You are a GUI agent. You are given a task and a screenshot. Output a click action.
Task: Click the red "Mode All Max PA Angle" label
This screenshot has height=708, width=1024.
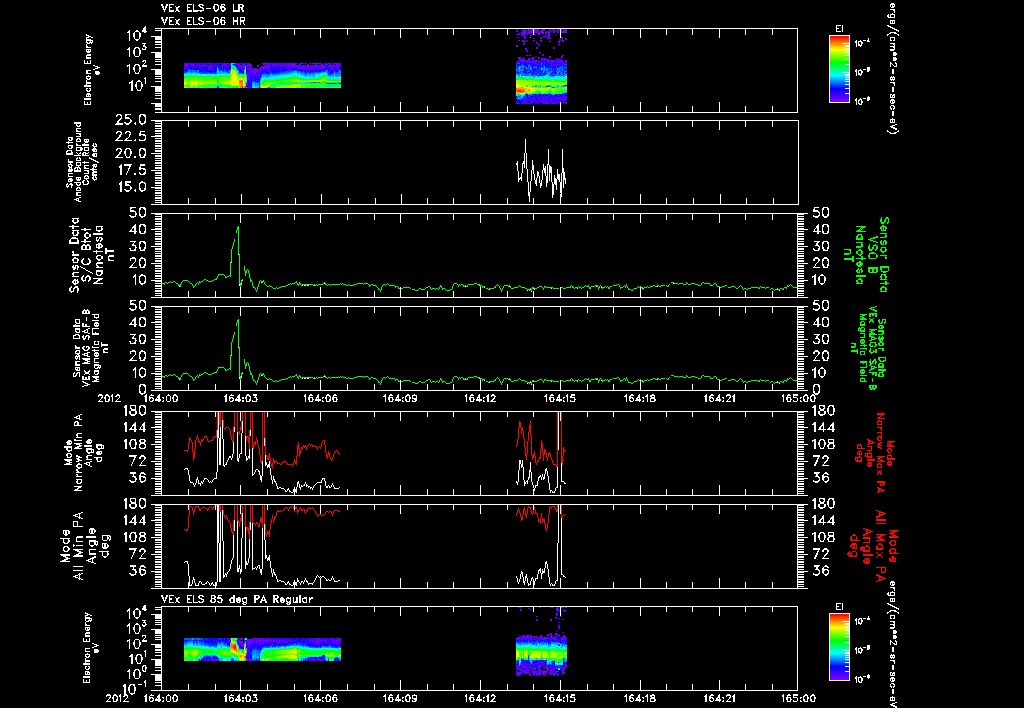pyautogui.click(x=872, y=544)
